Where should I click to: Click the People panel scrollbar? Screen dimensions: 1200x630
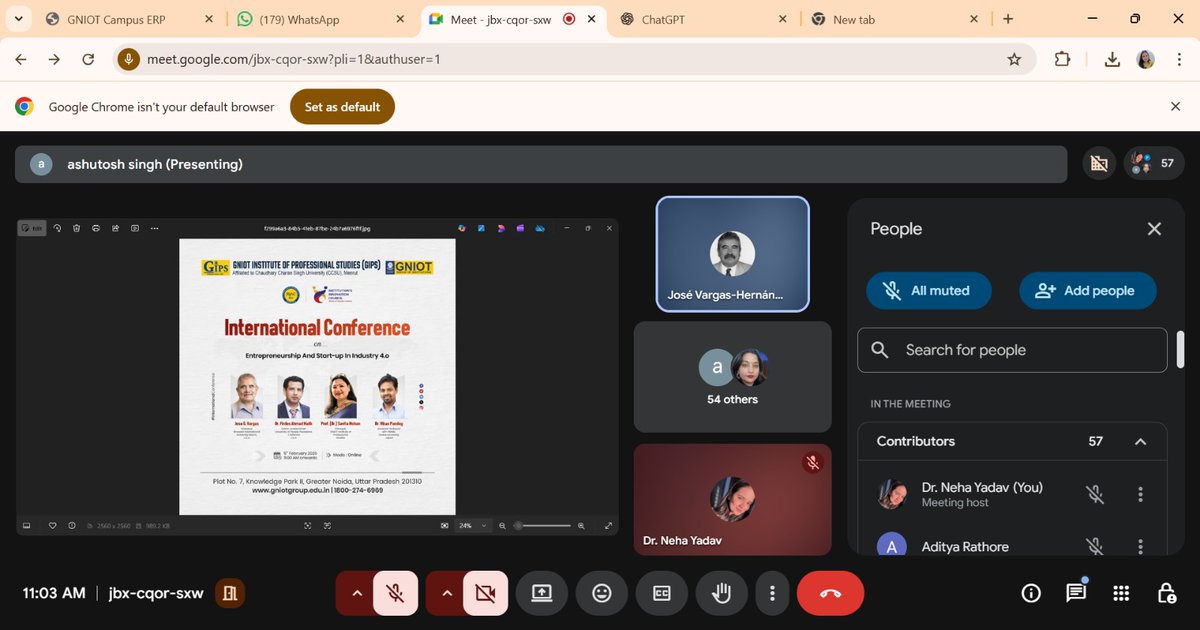pos(1181,349)
